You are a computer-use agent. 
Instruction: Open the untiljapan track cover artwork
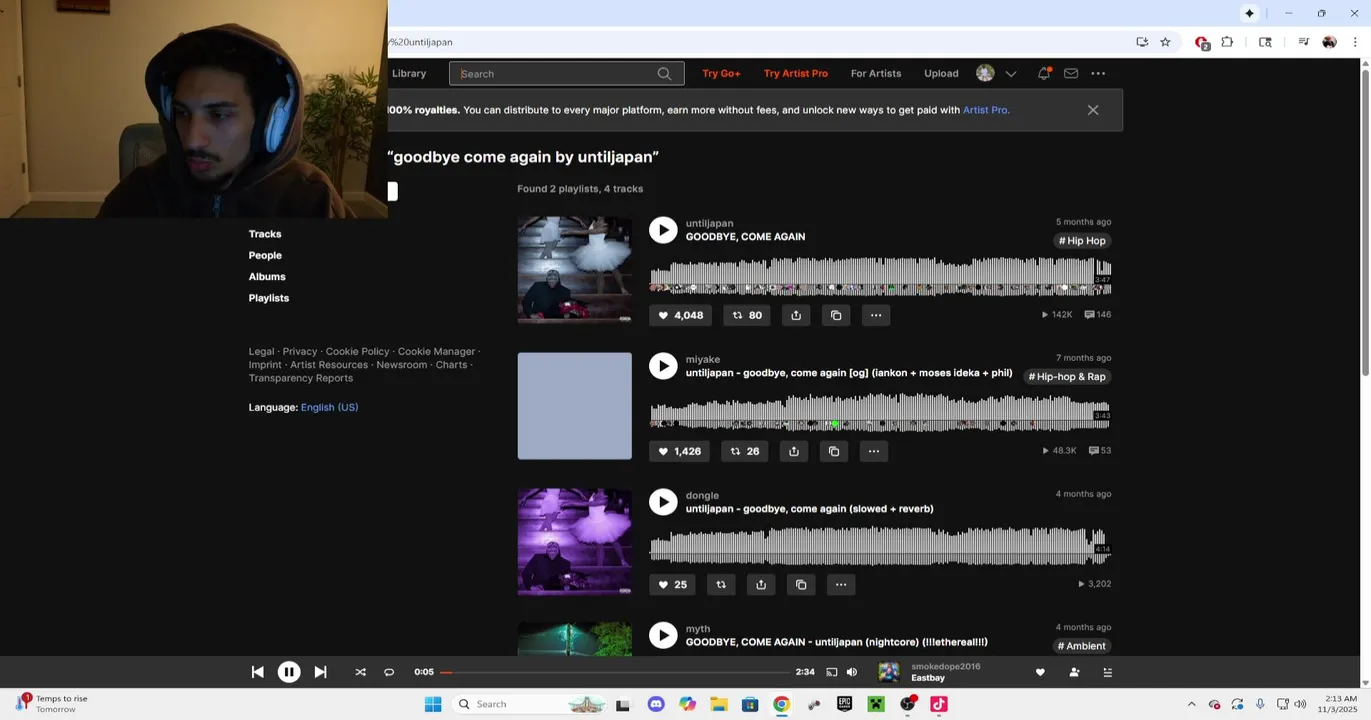574,270
